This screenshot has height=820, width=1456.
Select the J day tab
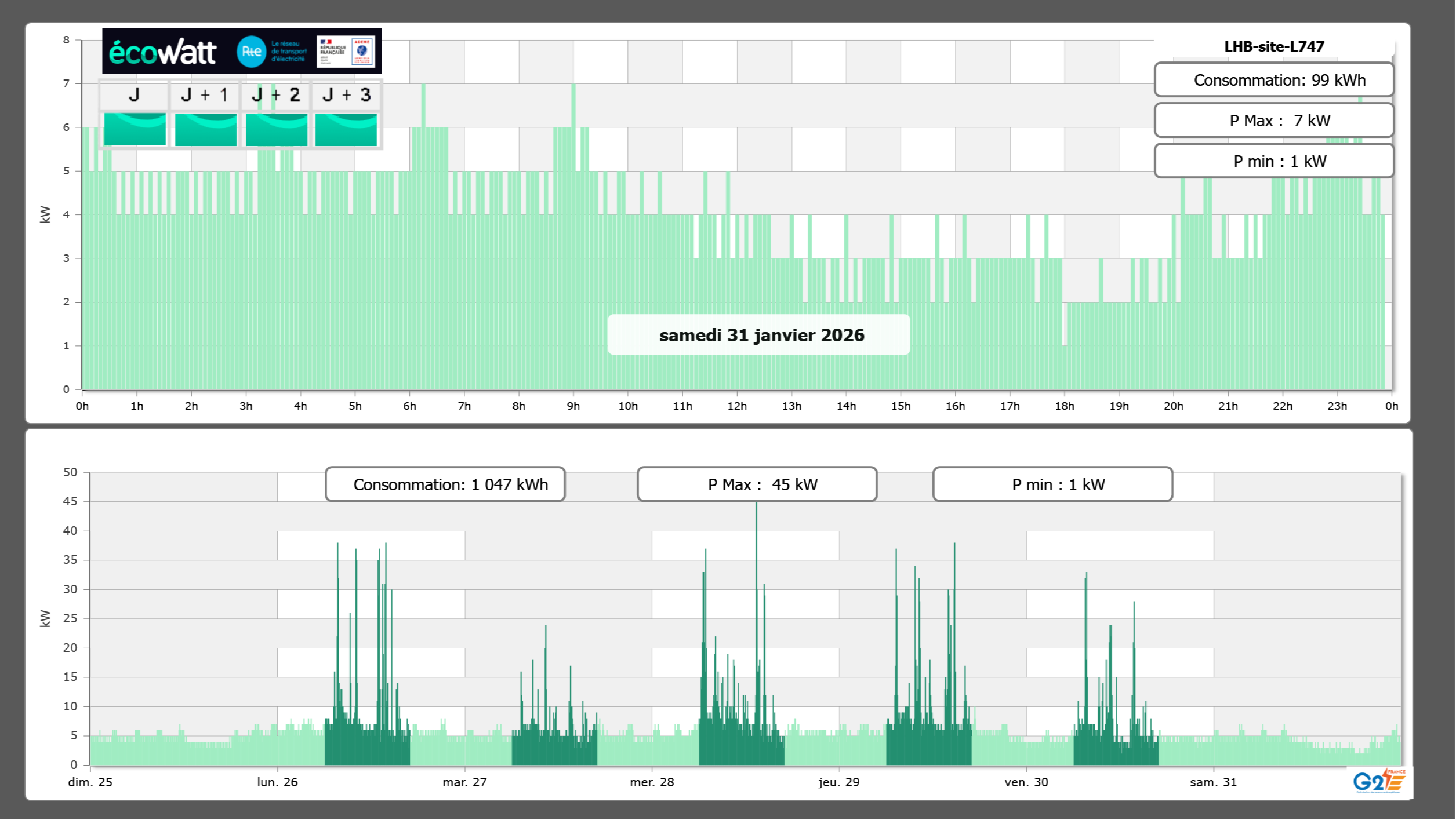[134, 95]
